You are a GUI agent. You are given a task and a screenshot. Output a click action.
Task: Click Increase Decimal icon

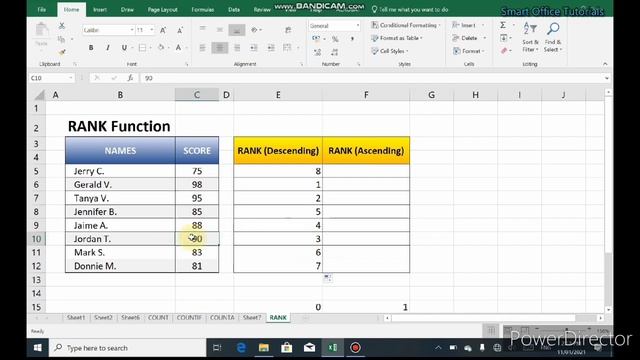318,52
